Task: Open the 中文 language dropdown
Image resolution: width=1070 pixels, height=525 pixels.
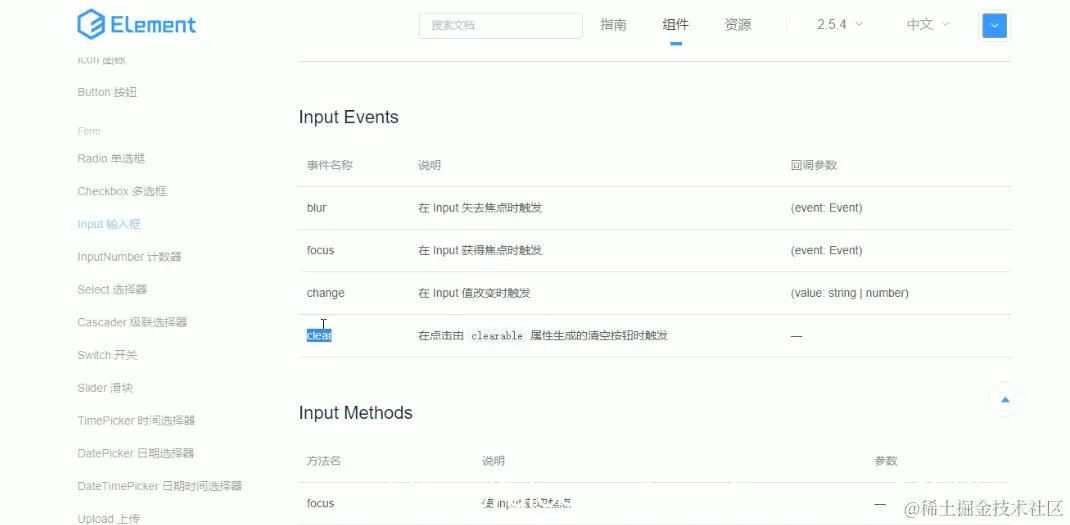Action: (x=927, y=24)
